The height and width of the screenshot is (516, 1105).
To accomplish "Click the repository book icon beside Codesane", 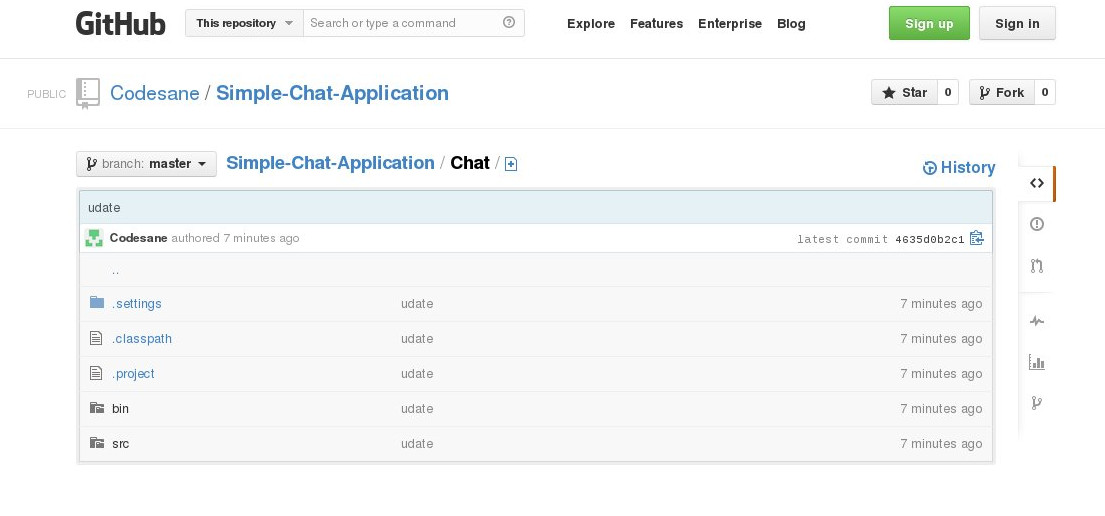I will 88,94.
